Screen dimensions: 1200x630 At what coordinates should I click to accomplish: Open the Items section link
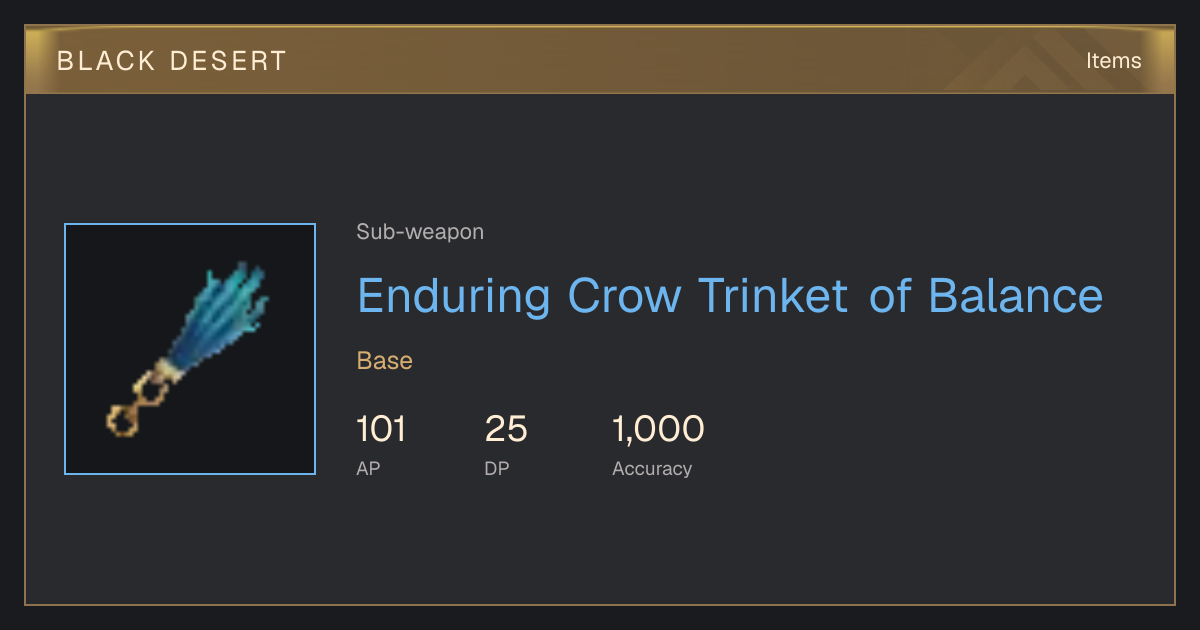(x=1113, y=60)
